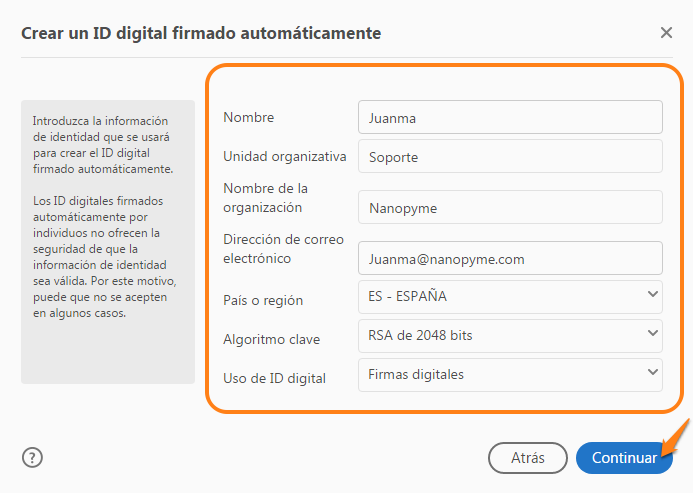Click the Unidad organizativa field

(510, 156)
